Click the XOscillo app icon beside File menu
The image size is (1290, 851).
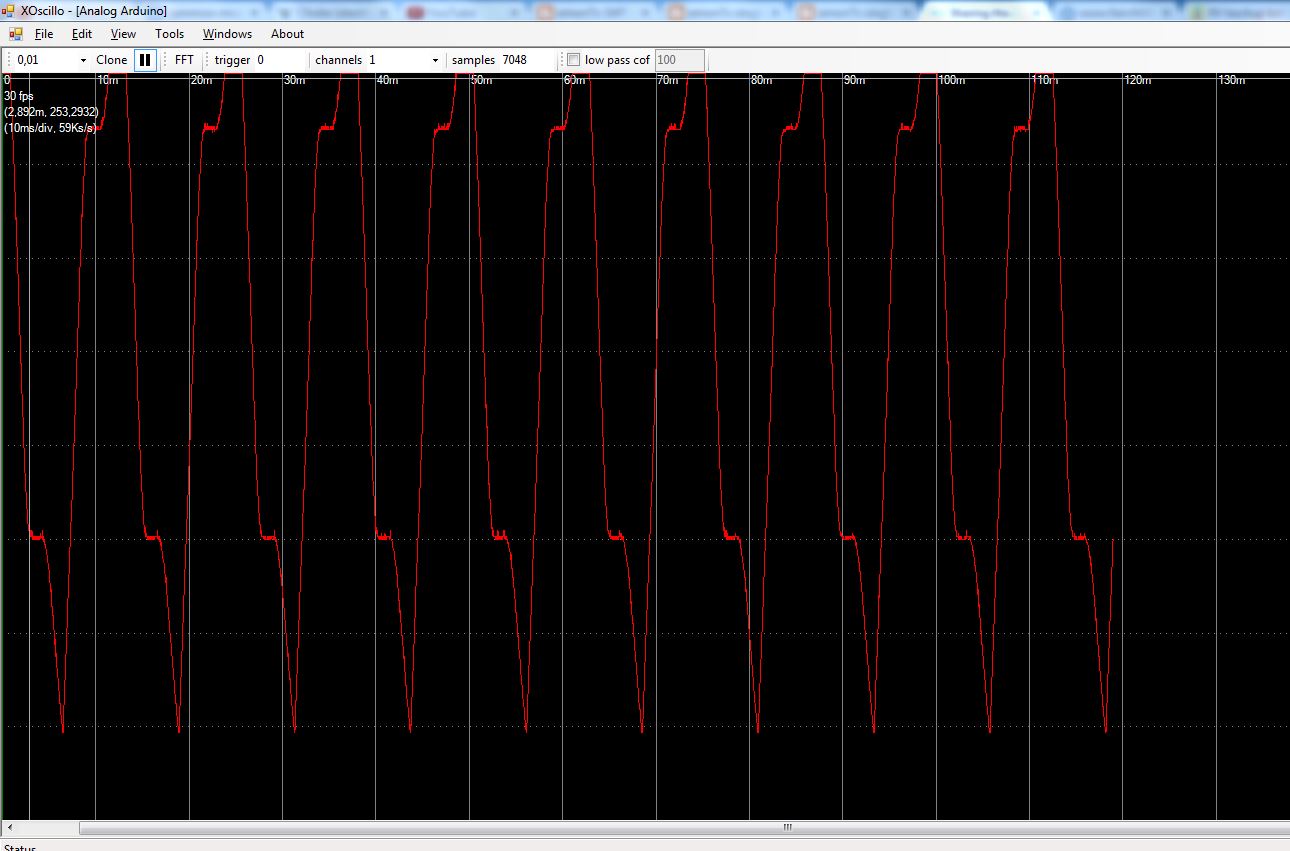pyautogui.click(x=16, y=34)
